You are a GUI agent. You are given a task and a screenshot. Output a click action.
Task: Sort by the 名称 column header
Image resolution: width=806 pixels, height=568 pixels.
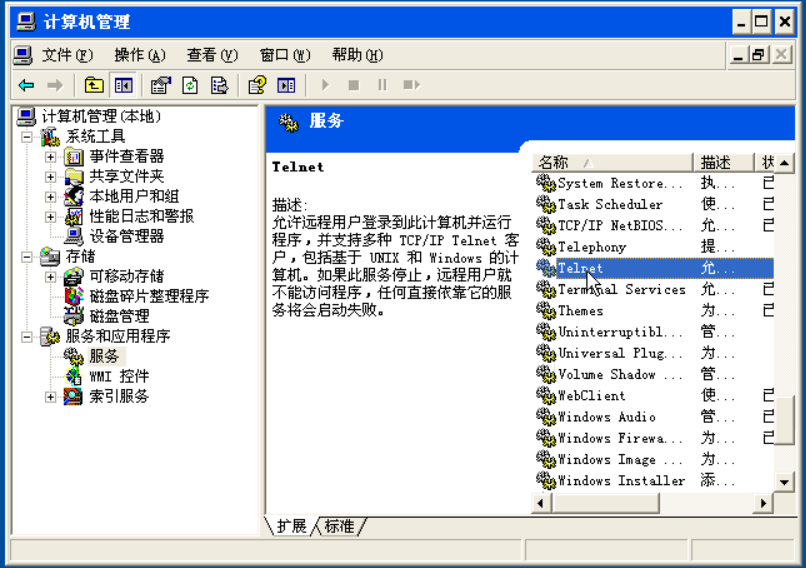coord(612,163)
